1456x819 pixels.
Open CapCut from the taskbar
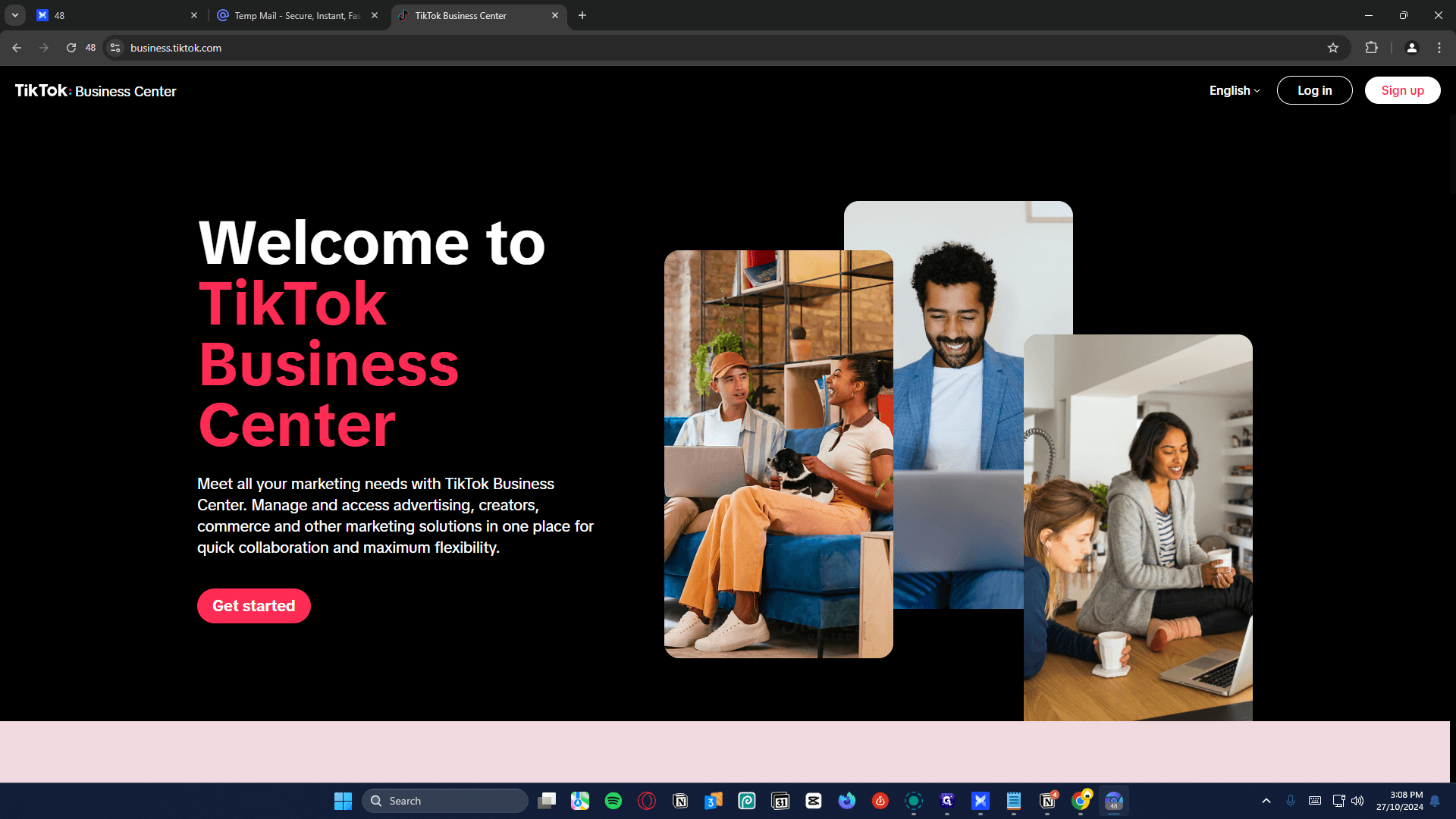pyautogui.click(x=814, y=801)
